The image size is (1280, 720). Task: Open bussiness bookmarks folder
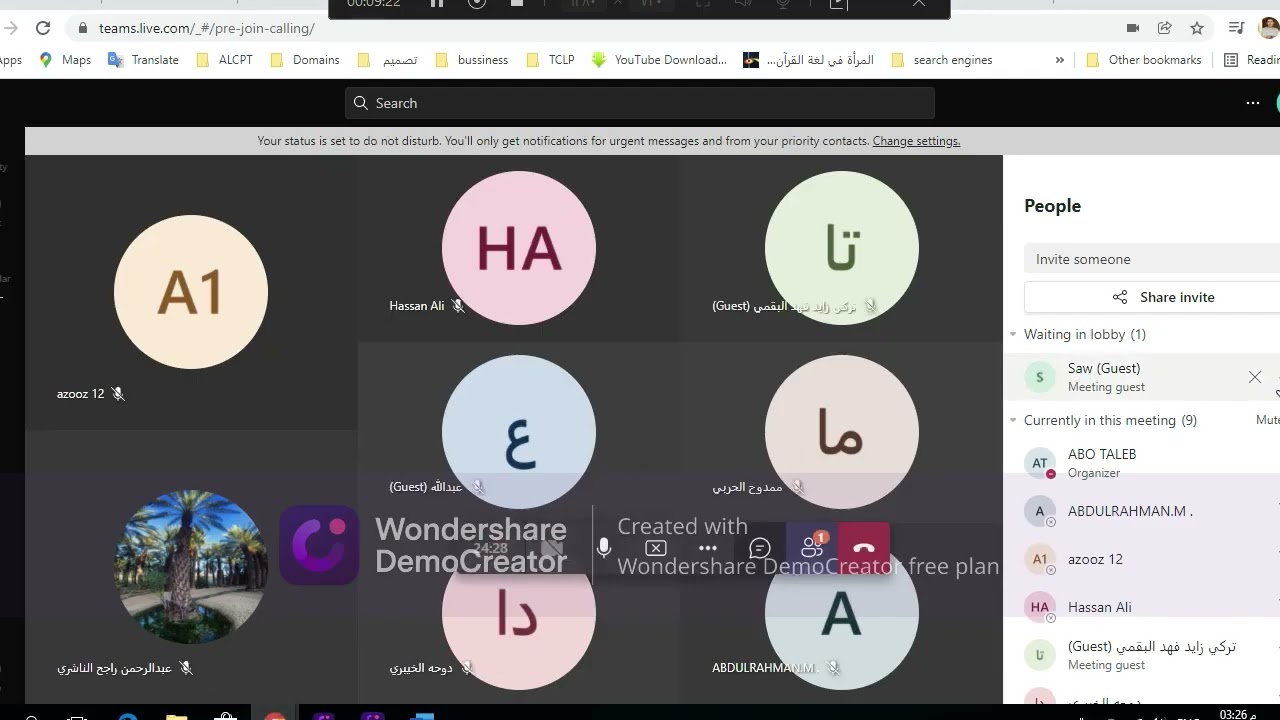[x=472, y=60]
